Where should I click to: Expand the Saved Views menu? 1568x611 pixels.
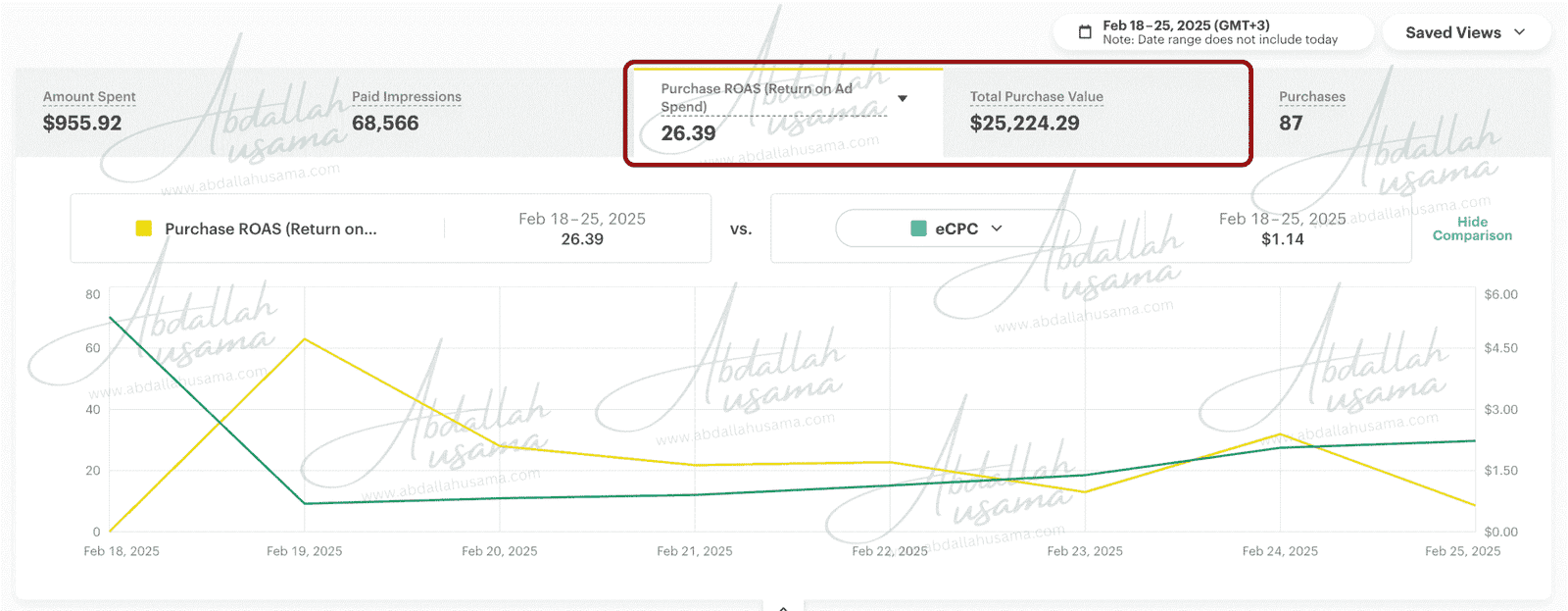click(x=1465, y=32)
